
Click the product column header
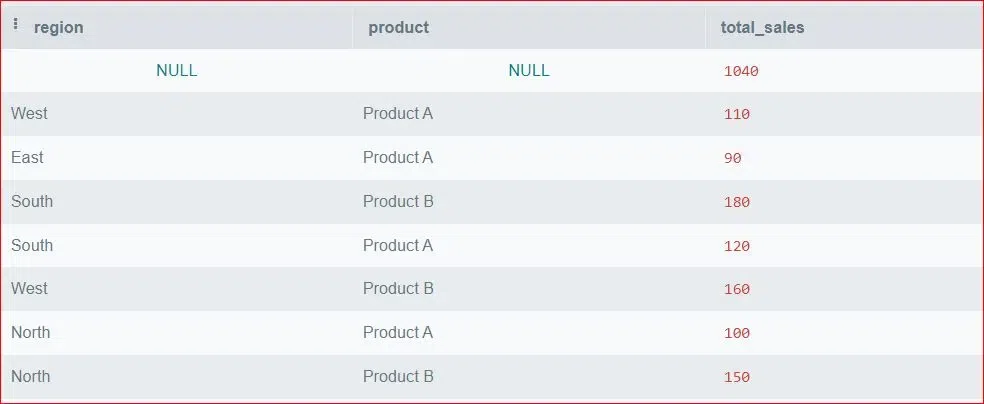pos(398,27)
